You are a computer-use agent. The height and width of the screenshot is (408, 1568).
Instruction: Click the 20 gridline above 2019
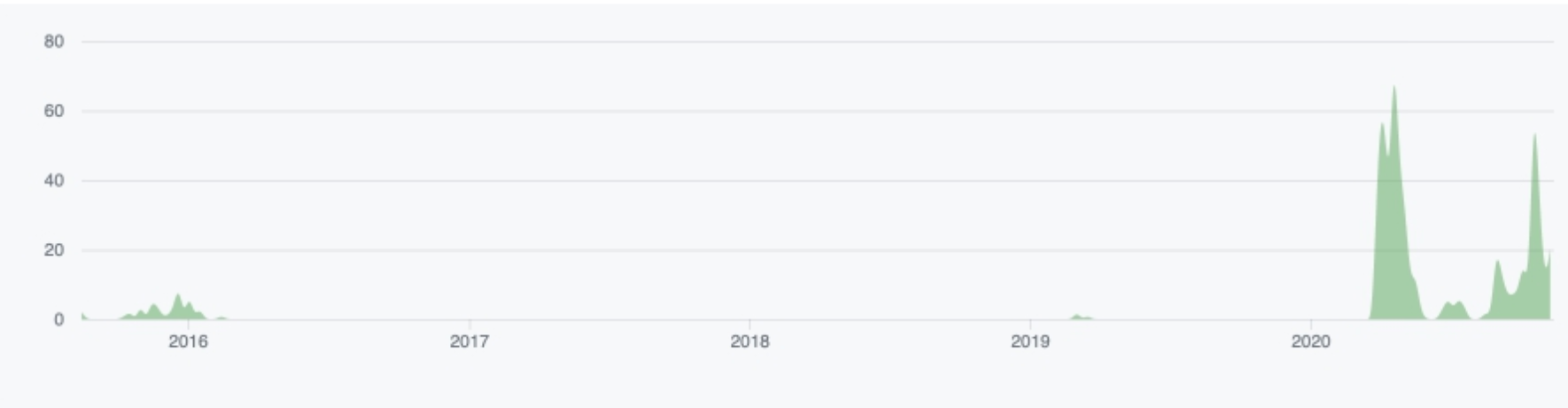click(1030, 250)
